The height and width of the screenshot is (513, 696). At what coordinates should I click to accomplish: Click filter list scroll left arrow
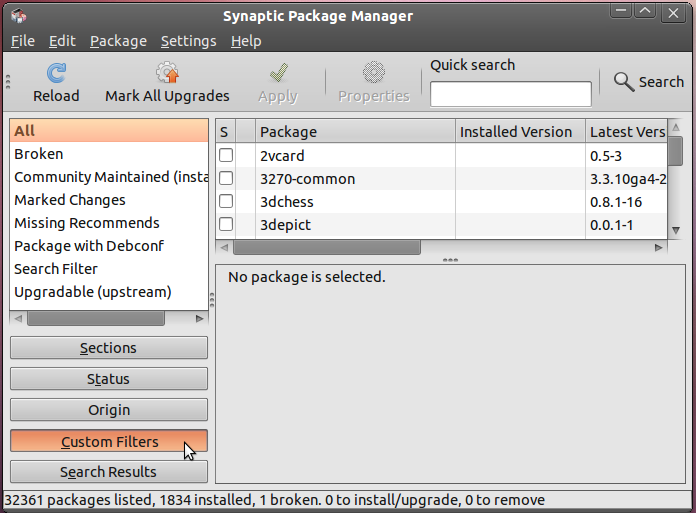(x=18, y=319)
